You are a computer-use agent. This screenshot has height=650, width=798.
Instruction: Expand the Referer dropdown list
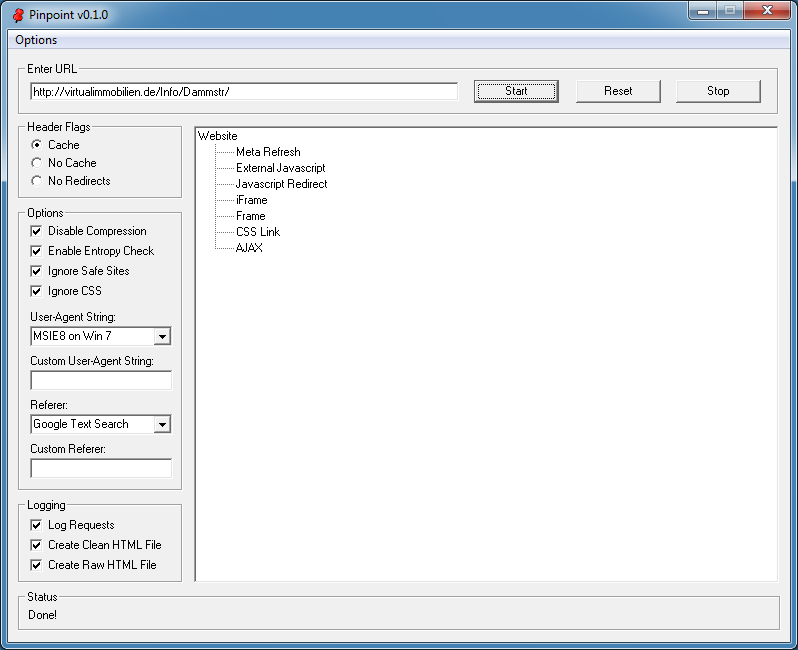click(162, 424)
